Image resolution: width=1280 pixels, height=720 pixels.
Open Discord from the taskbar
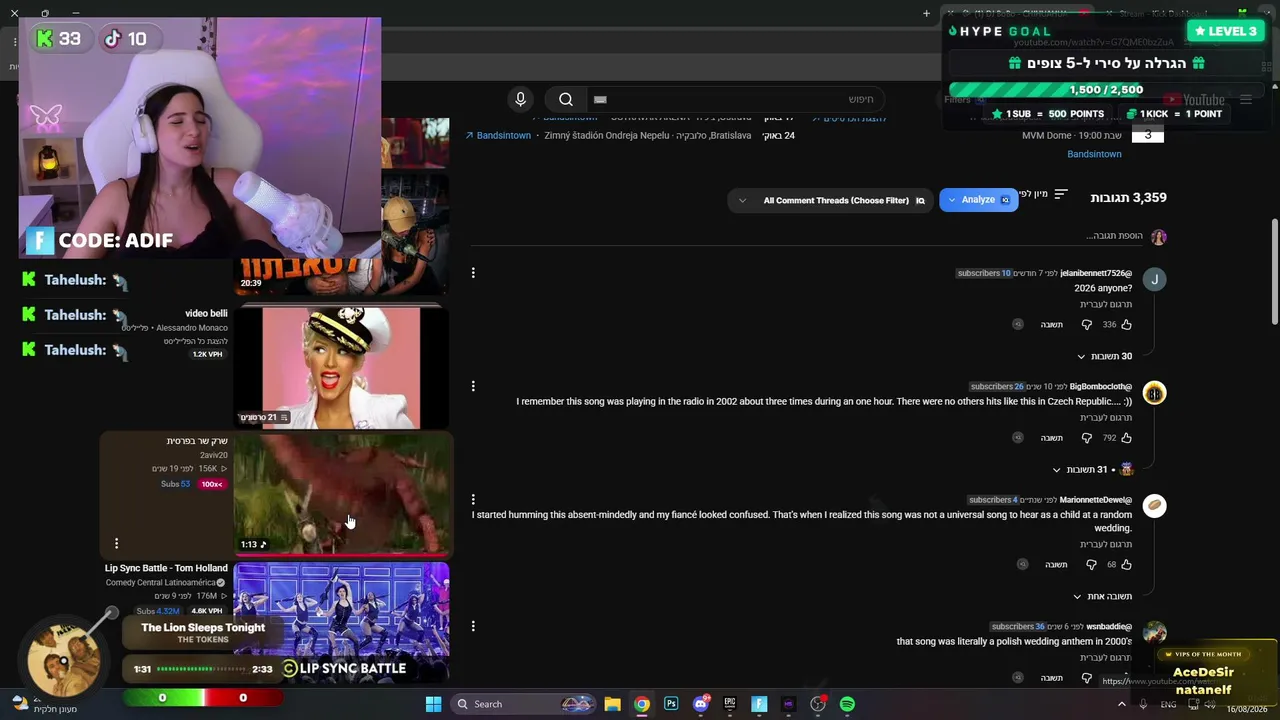pyautogui.click(x=701, y=704)
